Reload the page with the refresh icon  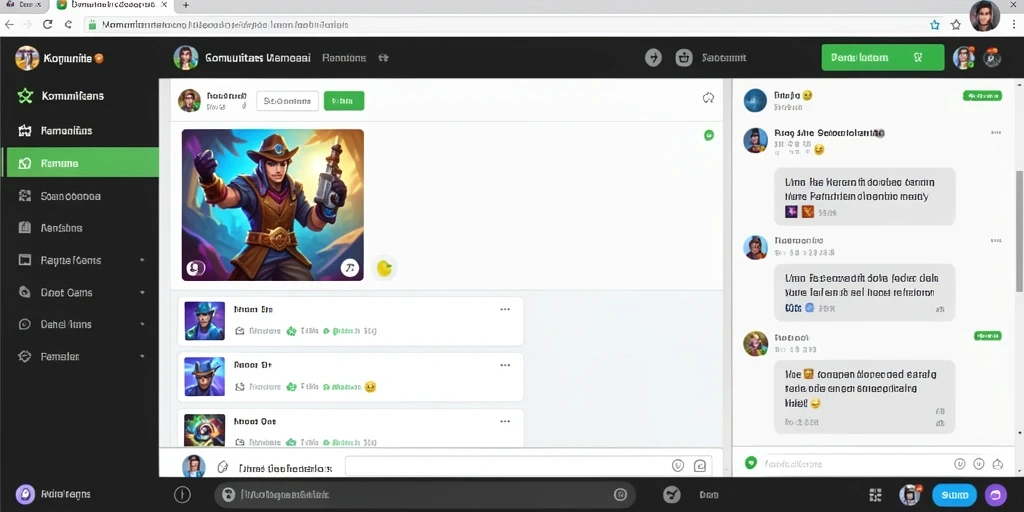(47, 25)
